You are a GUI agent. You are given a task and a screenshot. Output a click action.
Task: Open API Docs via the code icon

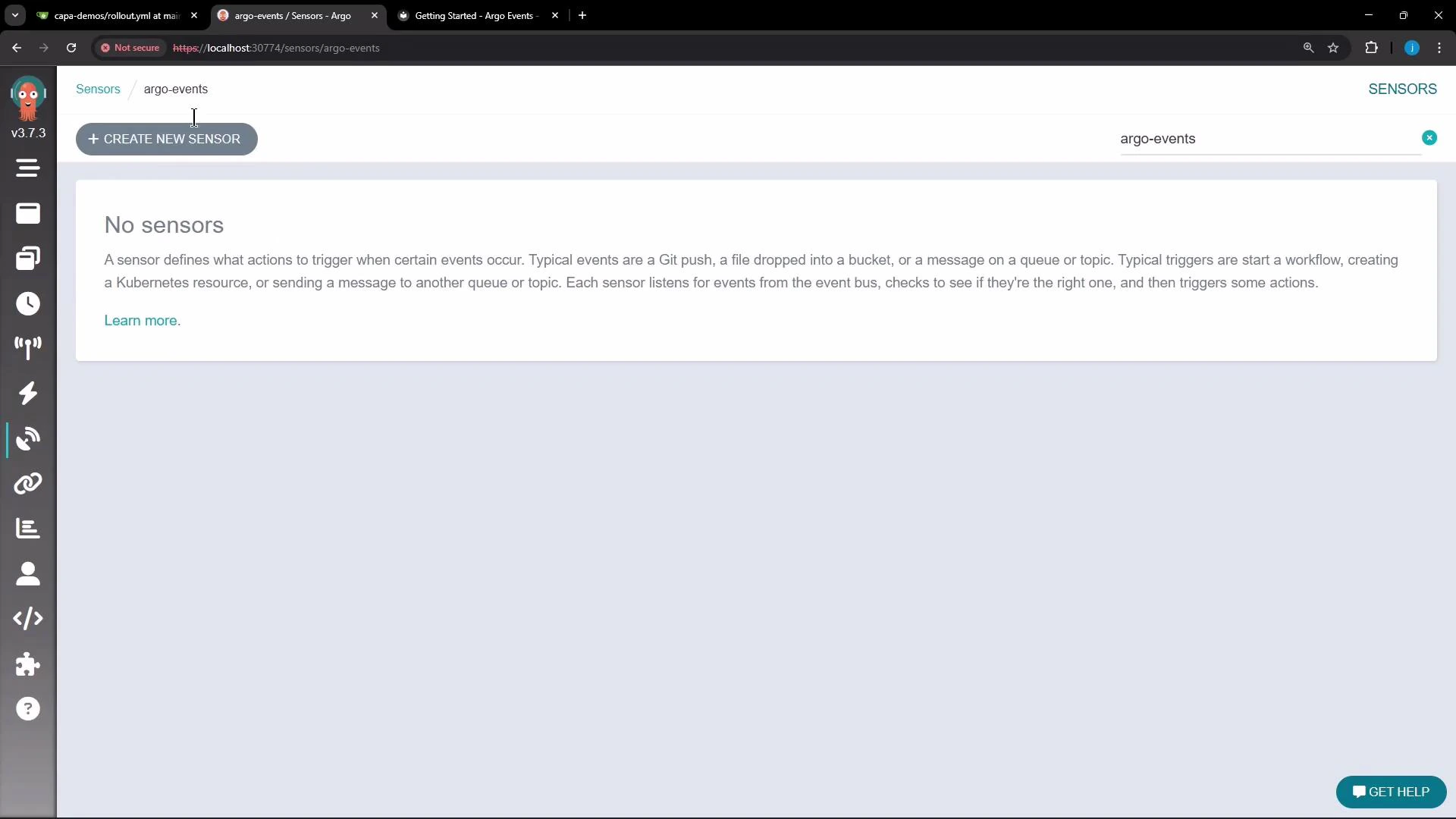[27, 618]
